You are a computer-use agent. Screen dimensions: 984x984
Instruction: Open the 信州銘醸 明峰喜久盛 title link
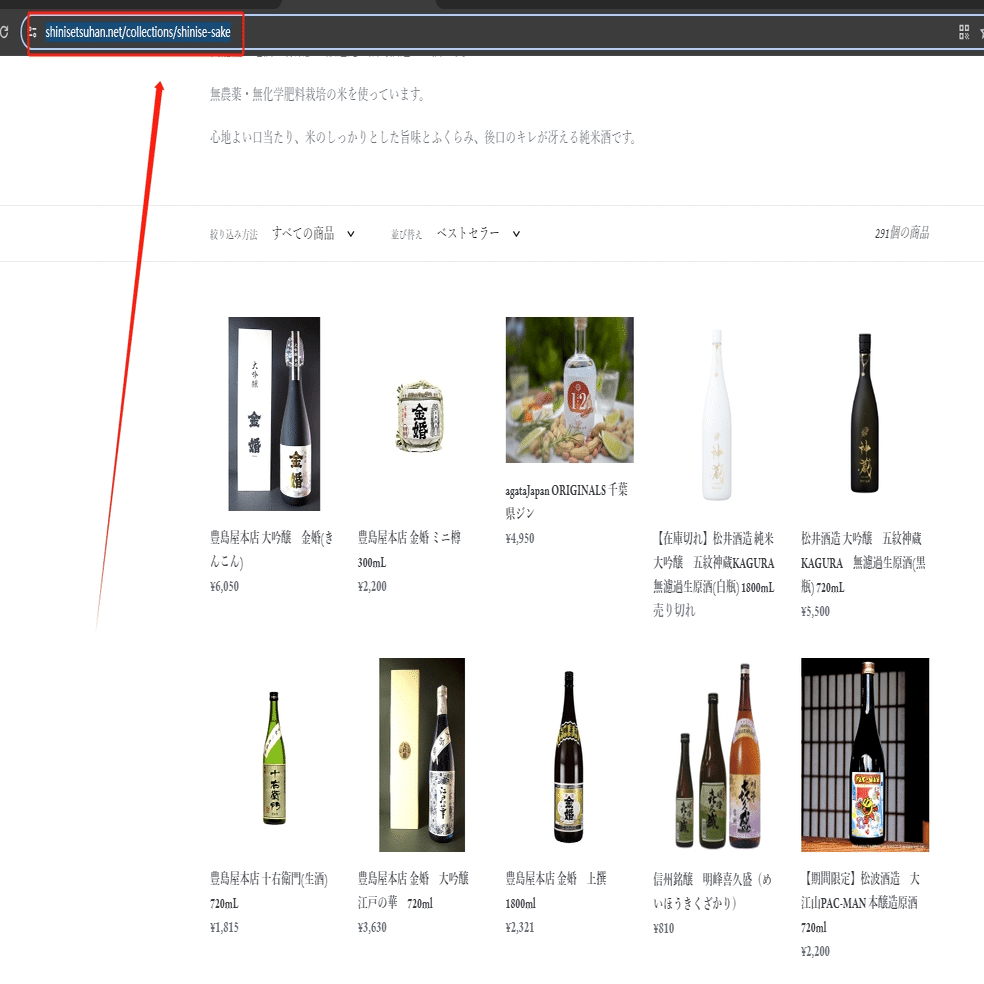712,890
